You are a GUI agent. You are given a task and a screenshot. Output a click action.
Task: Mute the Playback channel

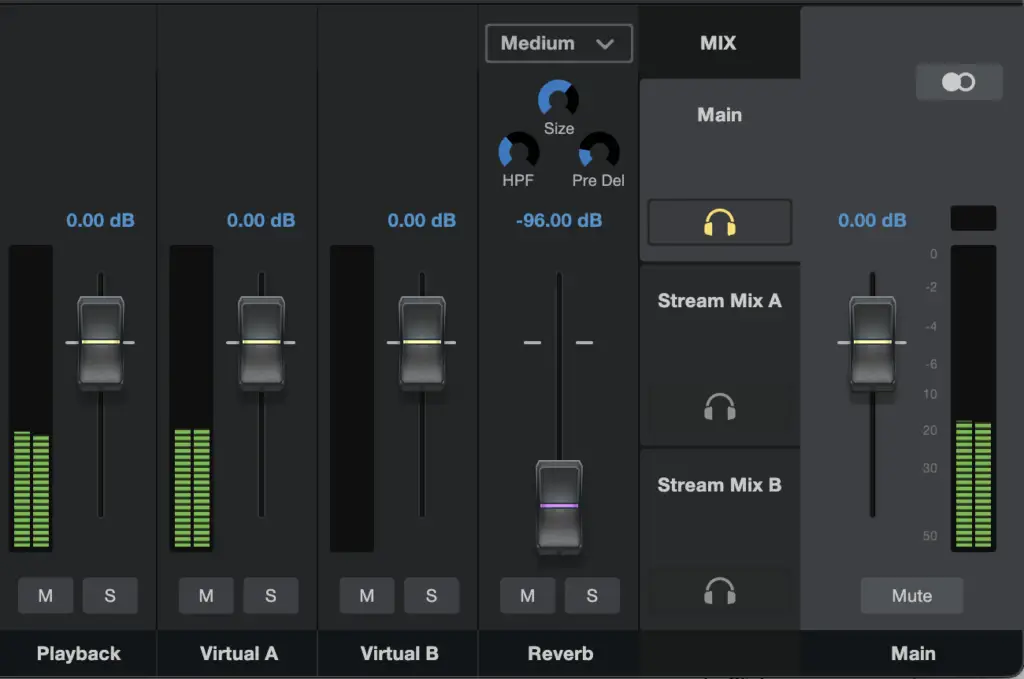click(x=46, y=595)
